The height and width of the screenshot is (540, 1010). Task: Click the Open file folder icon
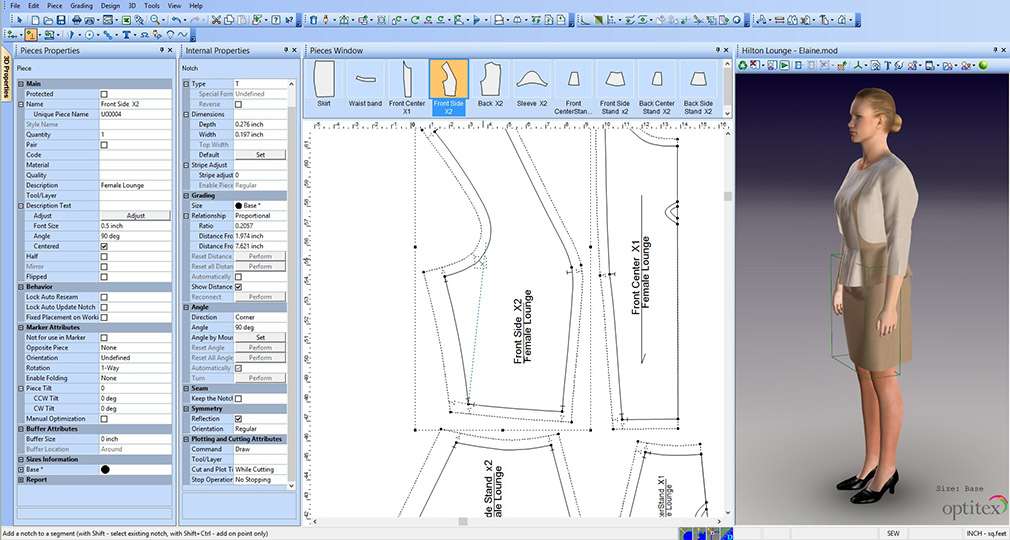pyautogui.click(x=48, y=21)
